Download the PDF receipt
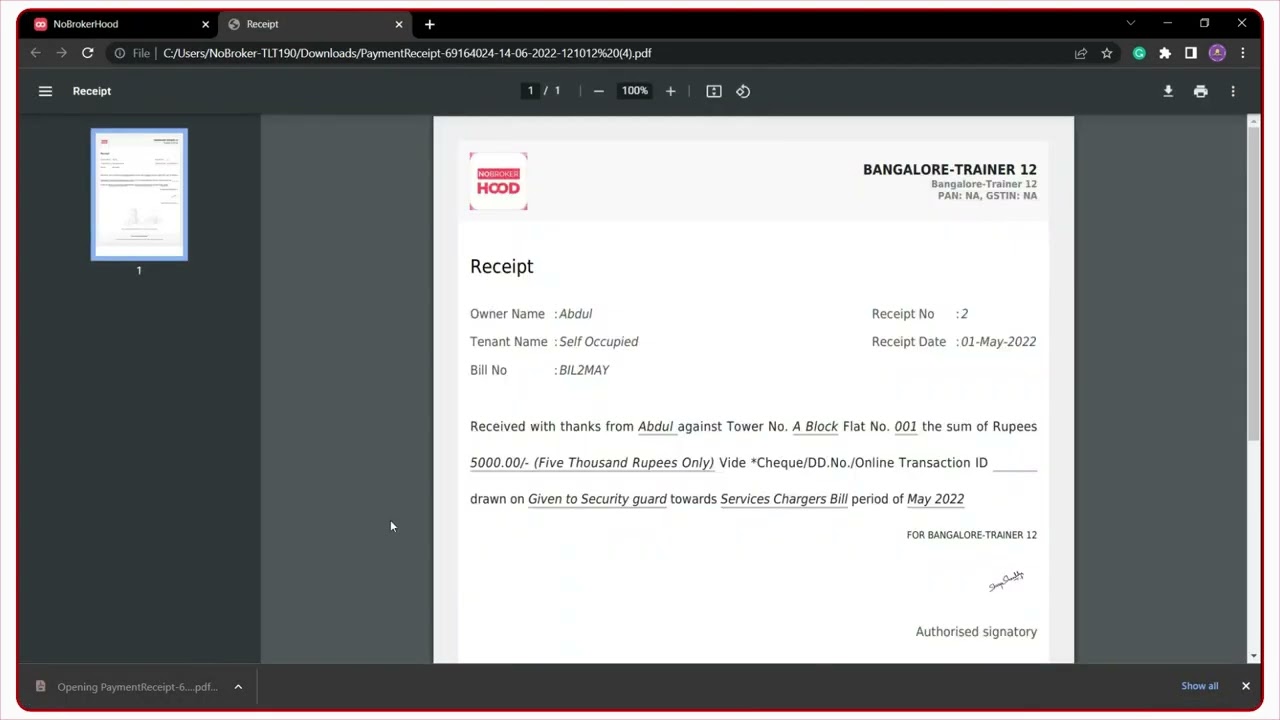The image size is (1280, 720). click(1168, 91)
